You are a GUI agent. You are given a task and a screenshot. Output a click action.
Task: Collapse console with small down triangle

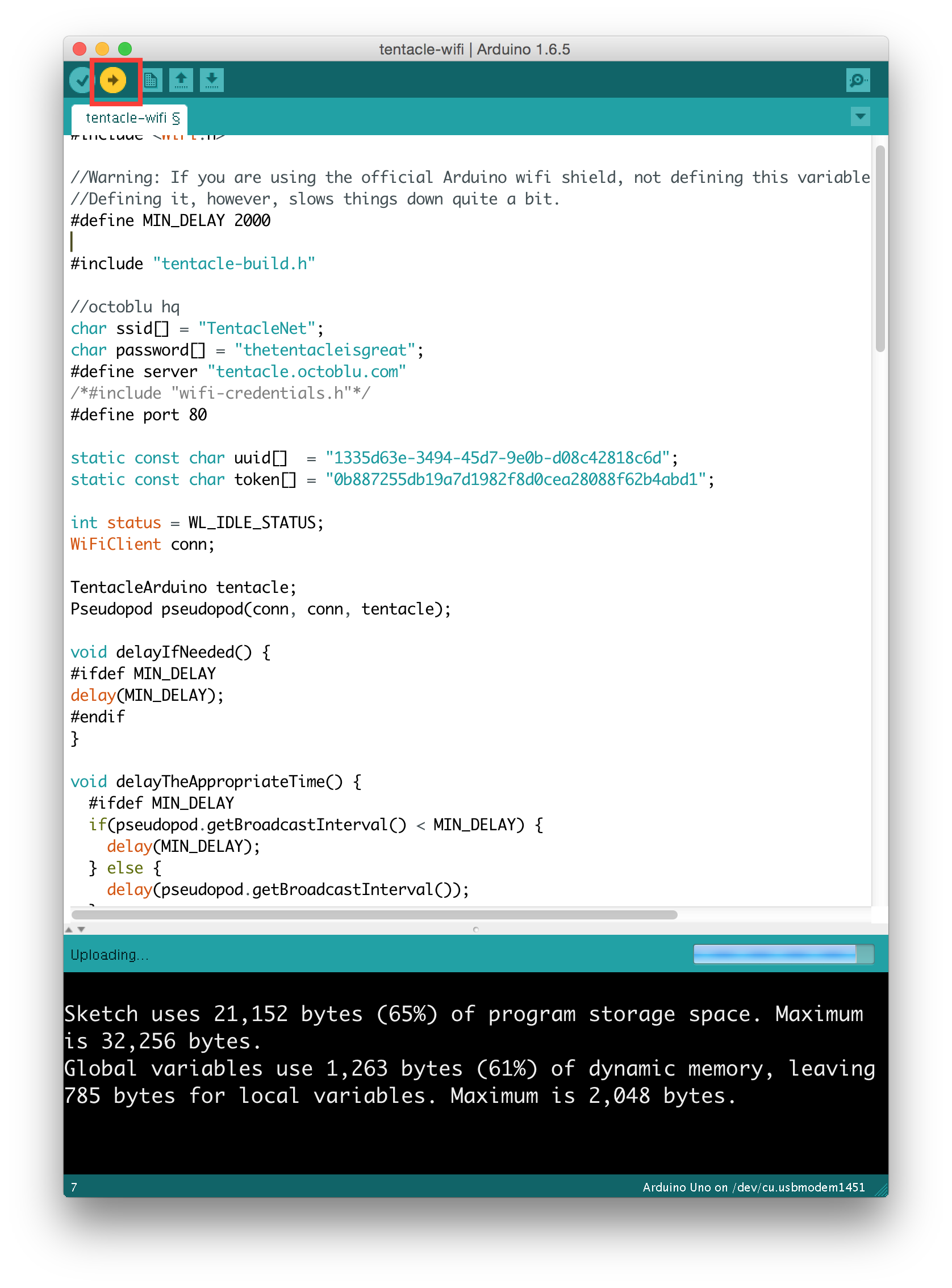[x=81, y=929]
